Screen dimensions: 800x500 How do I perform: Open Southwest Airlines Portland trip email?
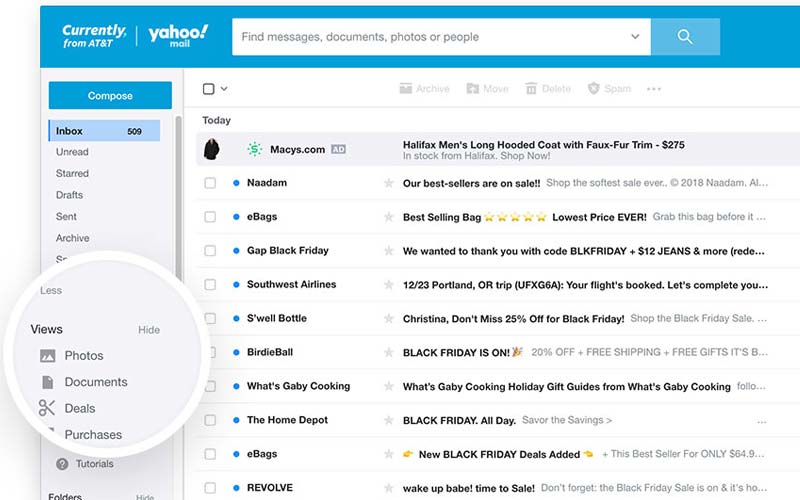tap(497, 285)
